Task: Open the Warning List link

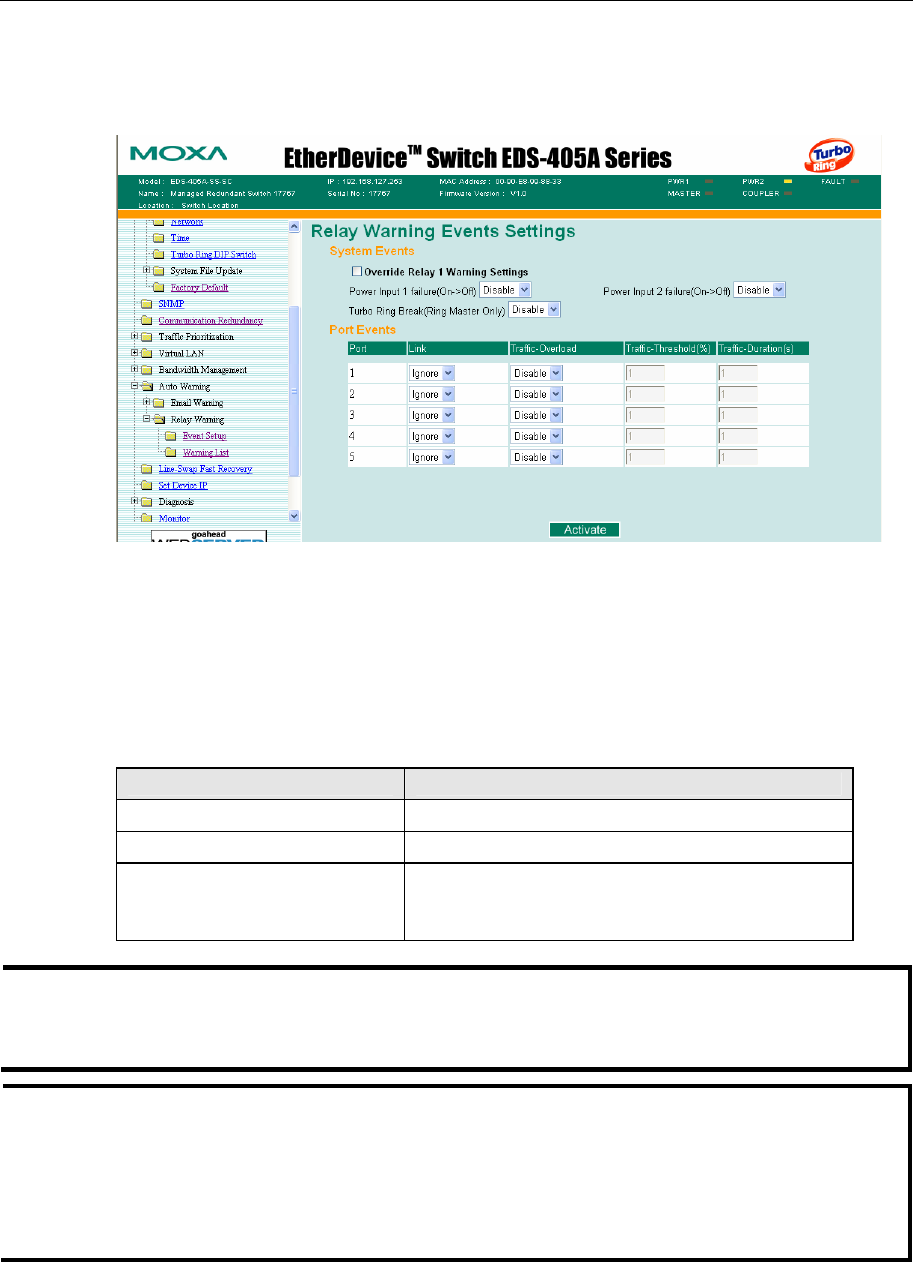Action: pos(206,453)
